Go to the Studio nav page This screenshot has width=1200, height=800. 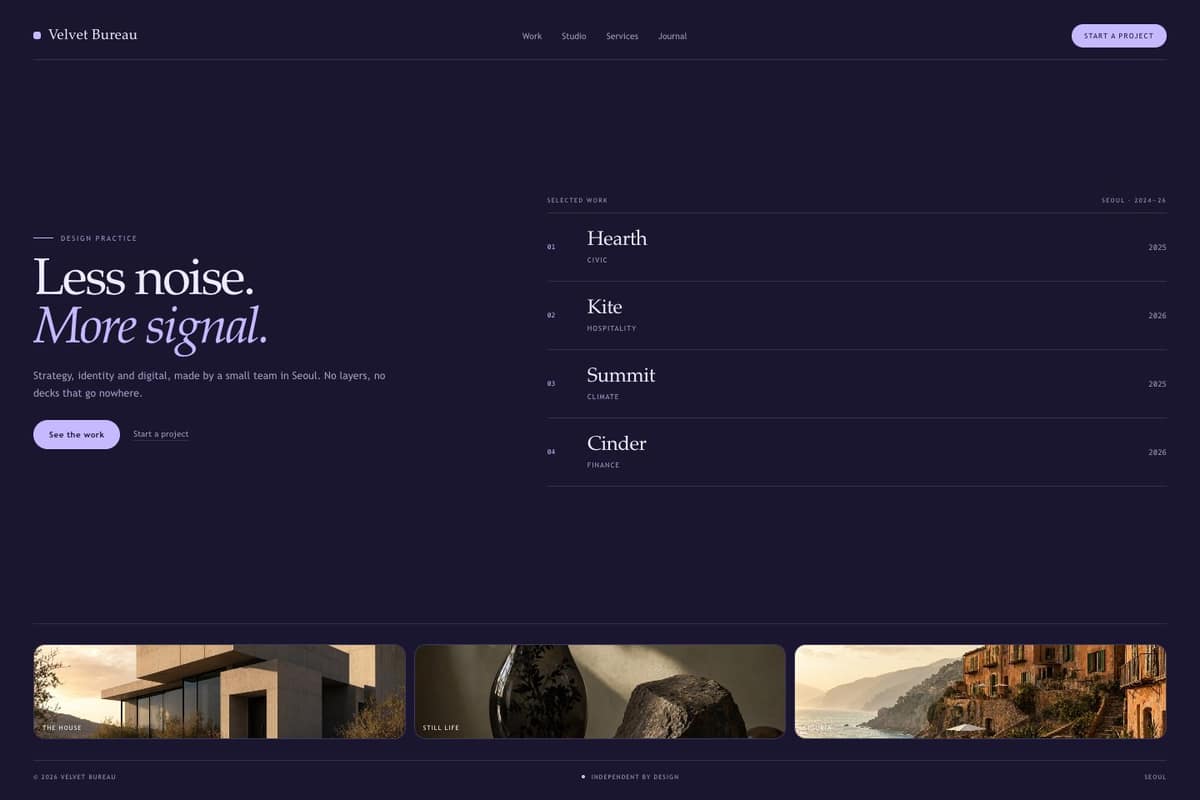tap(574, 36)
